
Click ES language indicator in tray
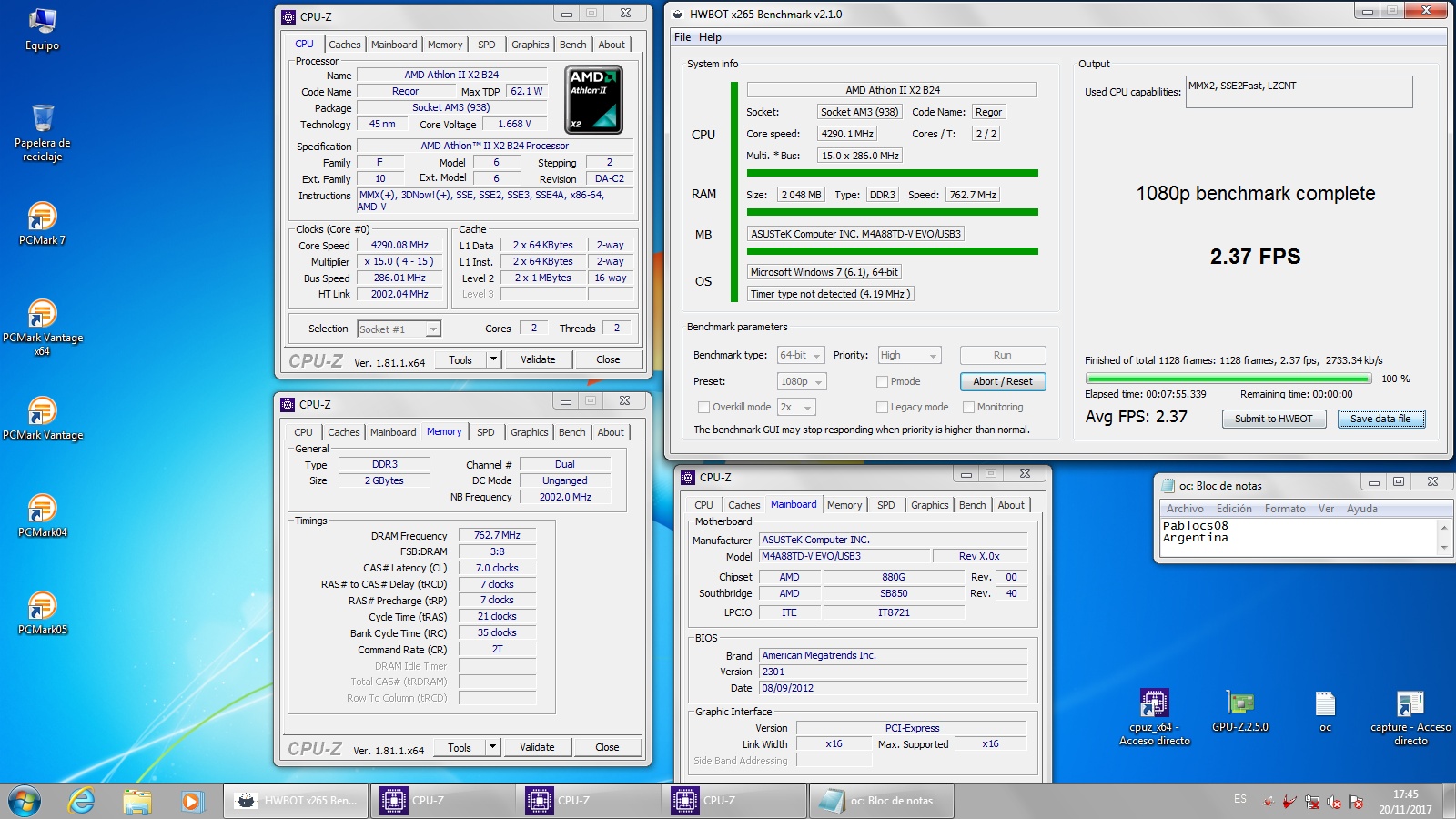[x=1240, y=799]
